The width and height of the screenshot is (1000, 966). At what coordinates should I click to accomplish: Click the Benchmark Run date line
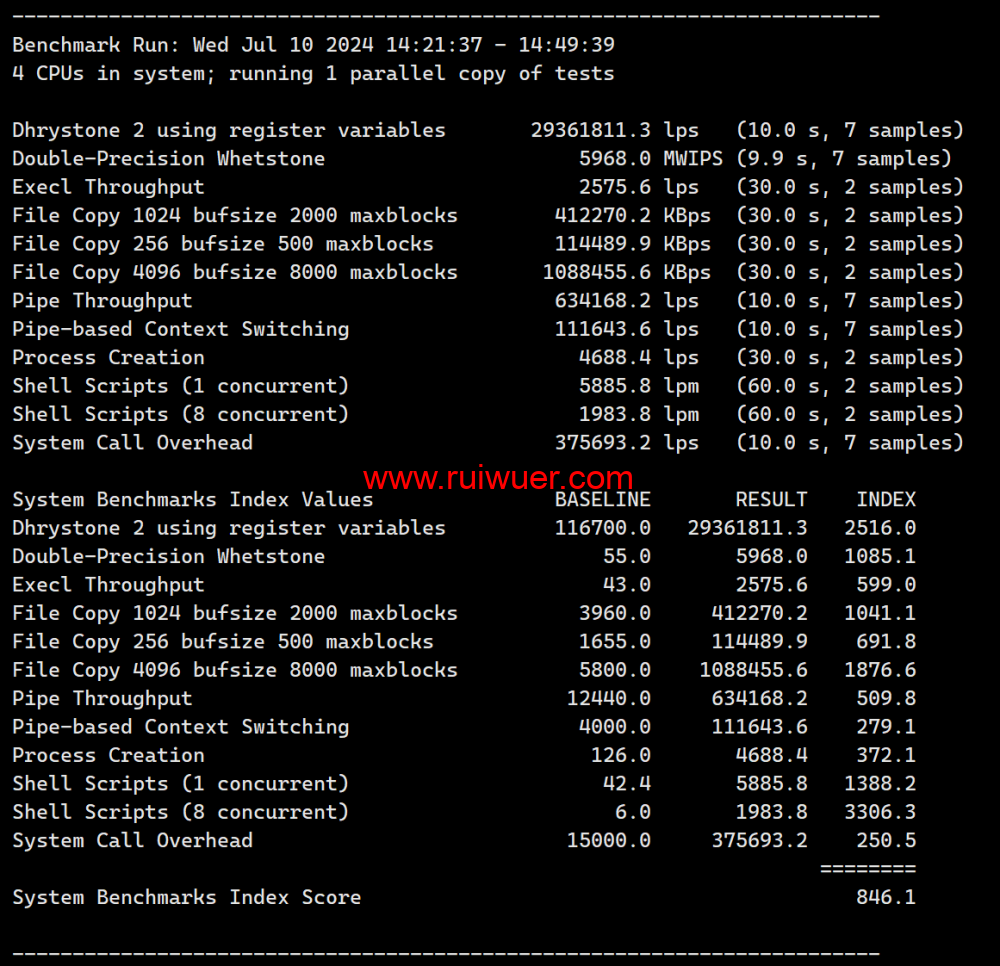(313, 45)
